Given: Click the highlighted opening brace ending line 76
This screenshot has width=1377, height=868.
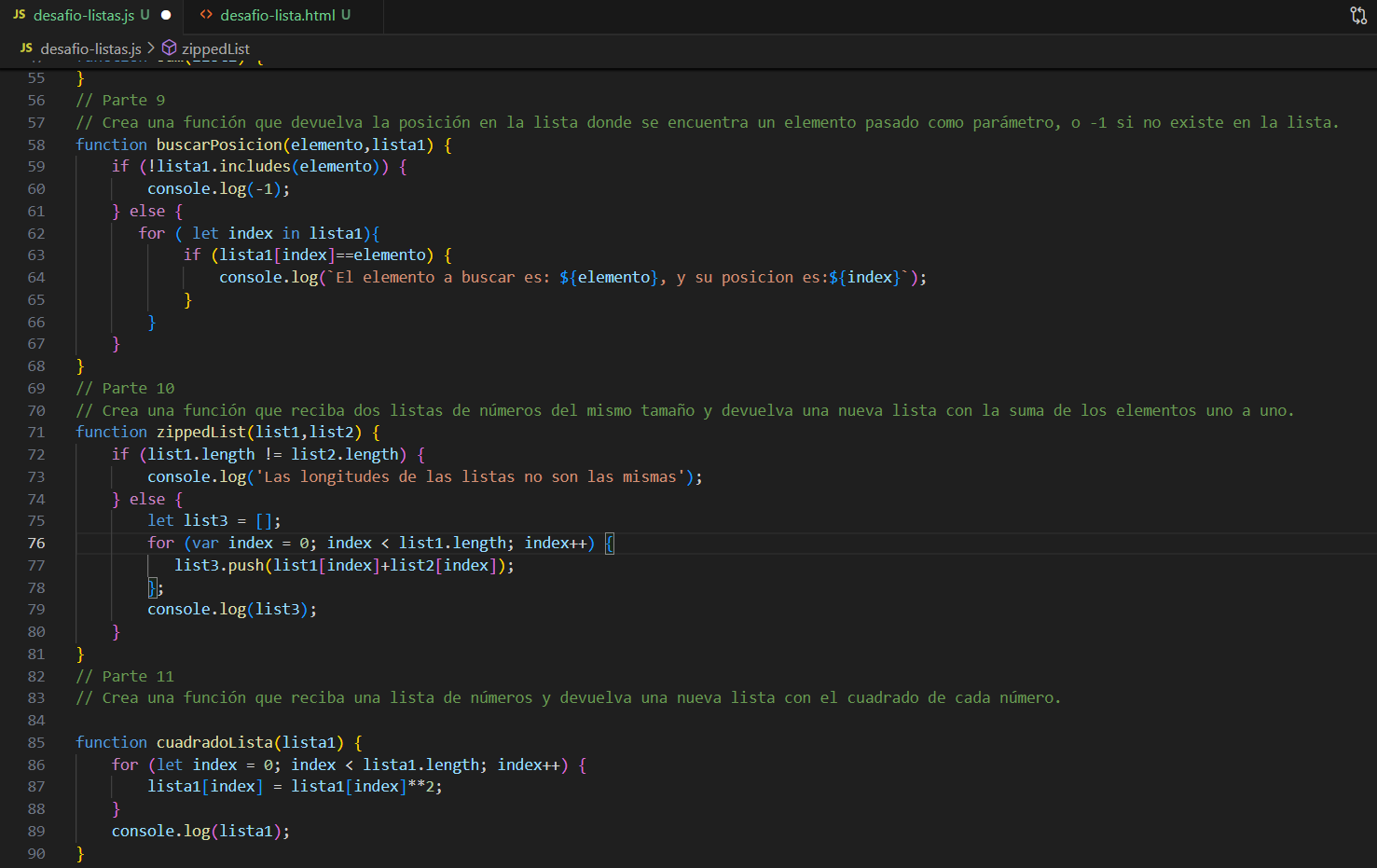Looking at the screenshot, I should pyautogui.click(x=610, y=543).
